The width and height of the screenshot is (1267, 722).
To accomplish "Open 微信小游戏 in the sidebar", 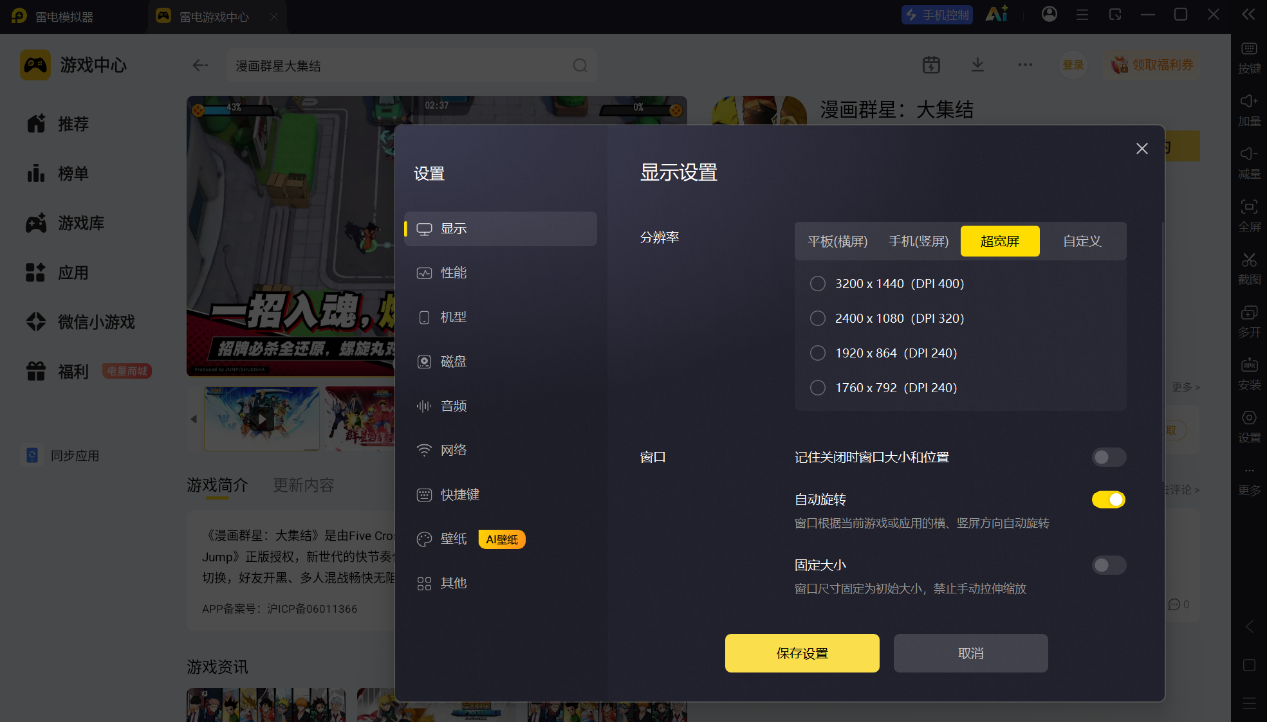I will coord(80,322).
